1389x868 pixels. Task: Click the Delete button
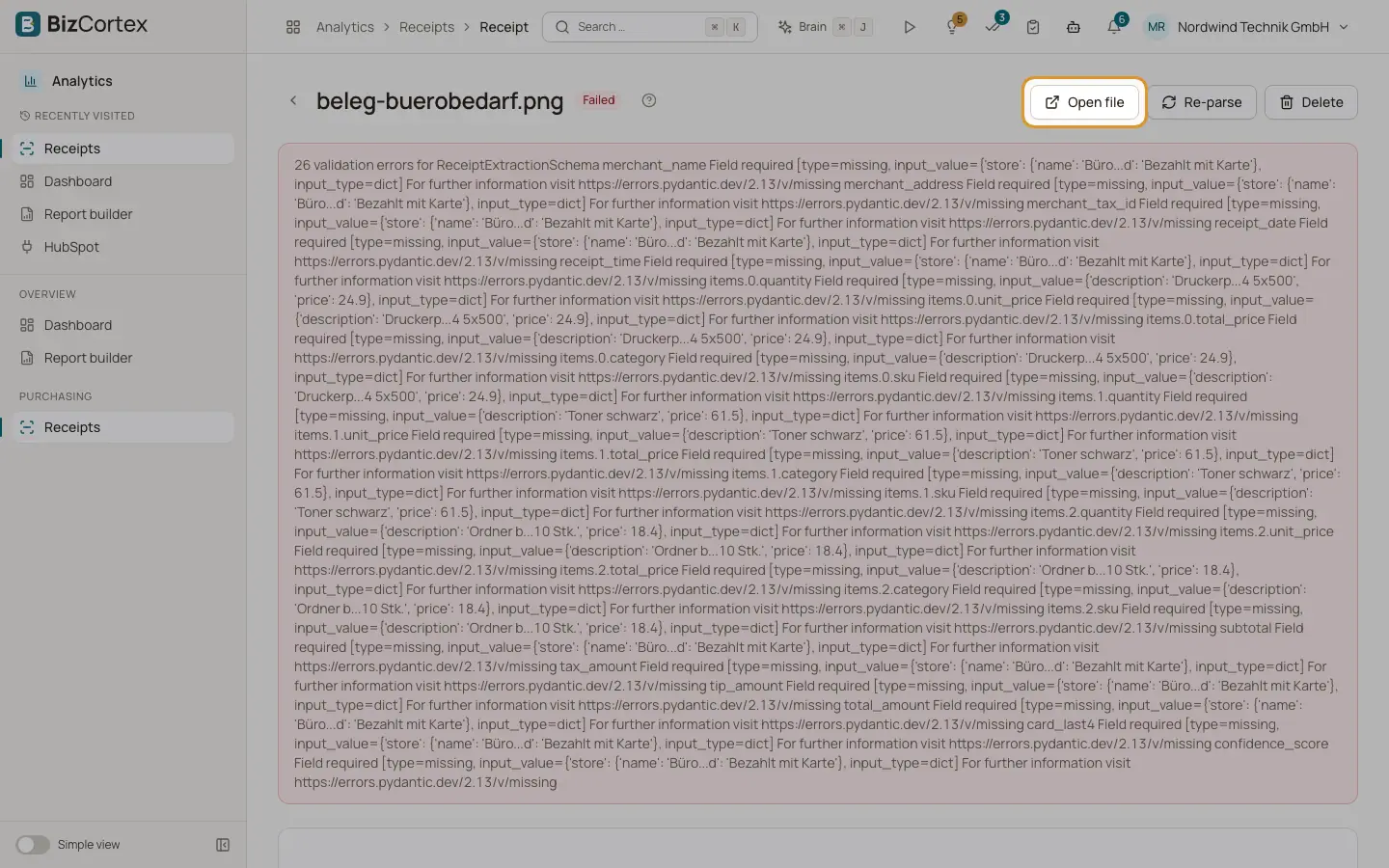coord(1311,102)
